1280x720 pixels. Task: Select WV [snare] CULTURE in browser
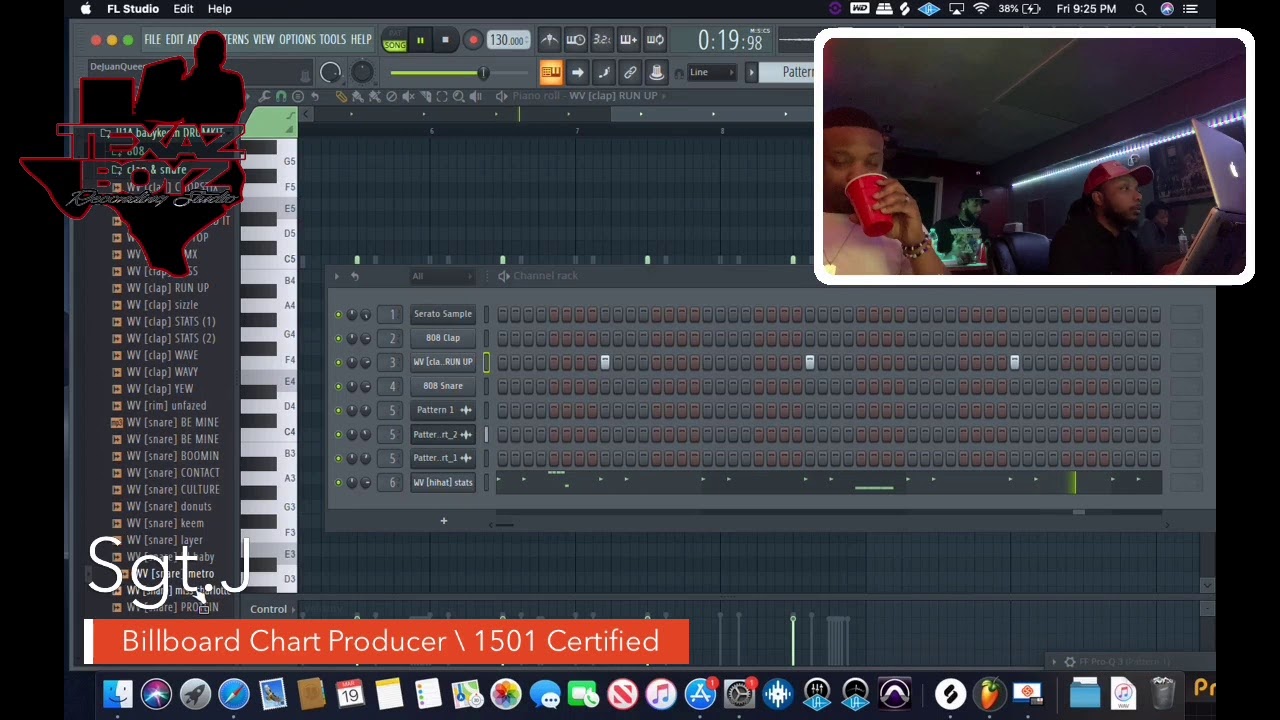click(x=172, y=490)
